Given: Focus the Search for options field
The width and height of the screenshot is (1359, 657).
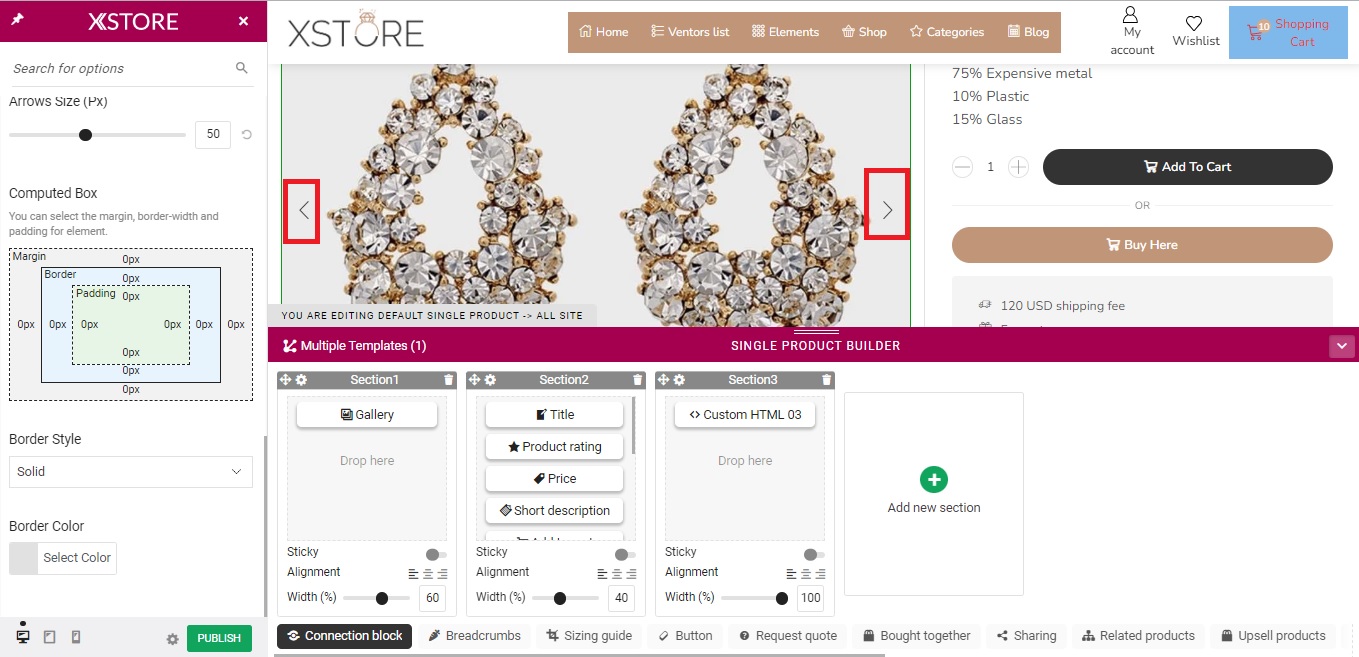Looking at the screenshot, I should pos(120,68).
